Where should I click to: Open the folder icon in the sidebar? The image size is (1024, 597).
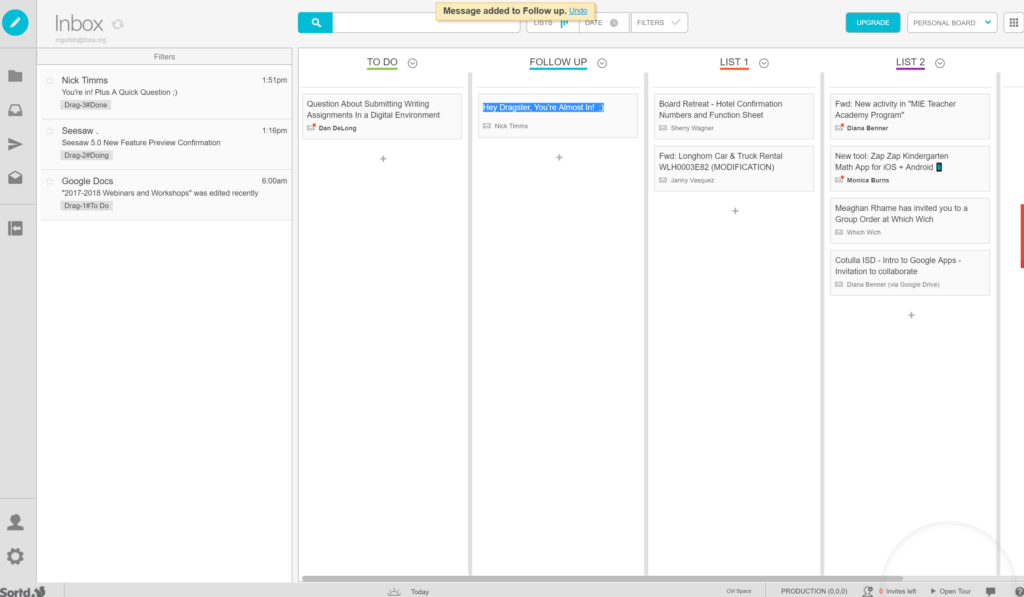pyautogui.click(x=15, y=76)
